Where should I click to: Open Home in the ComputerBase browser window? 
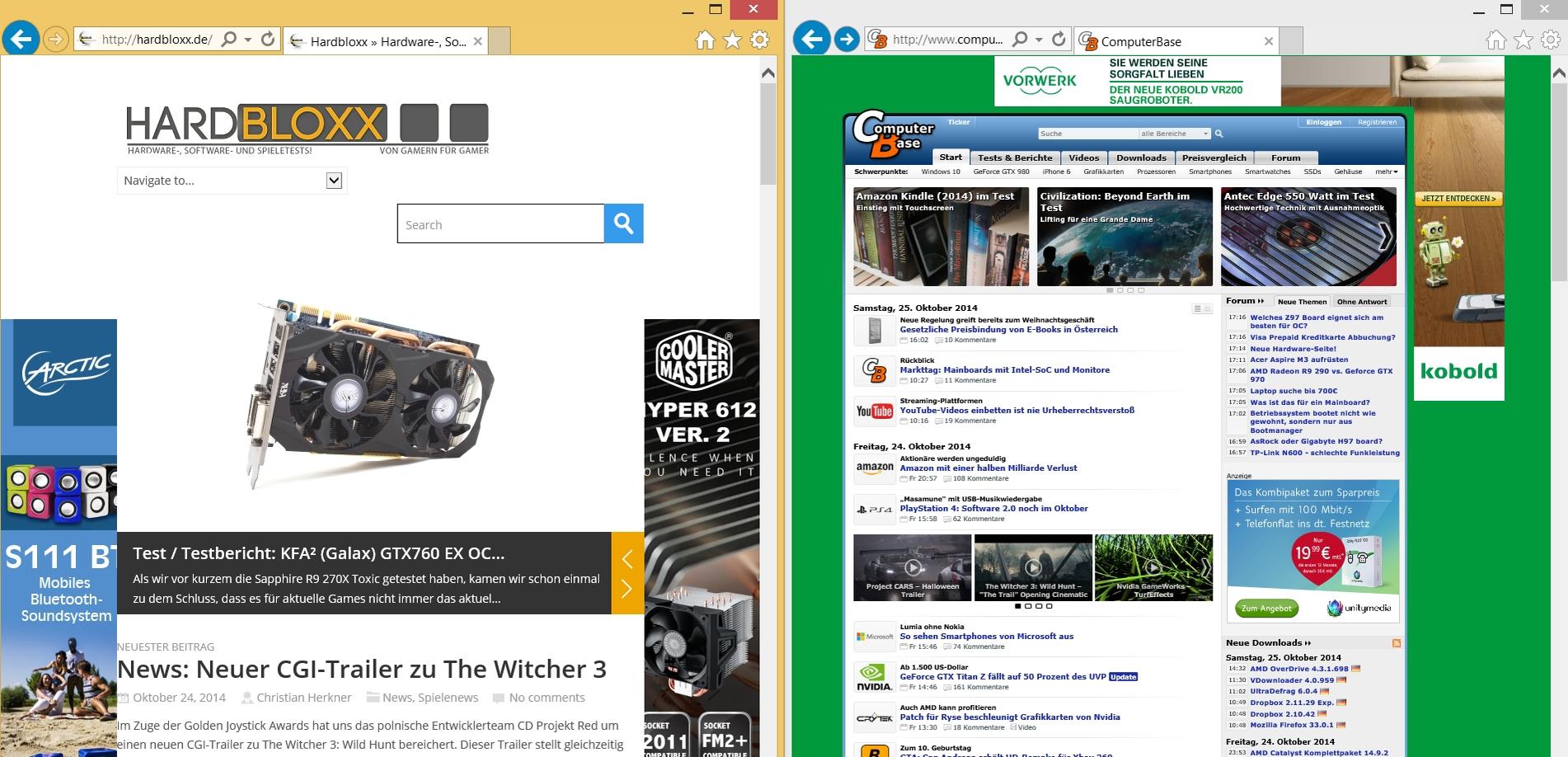point(1496,40)
